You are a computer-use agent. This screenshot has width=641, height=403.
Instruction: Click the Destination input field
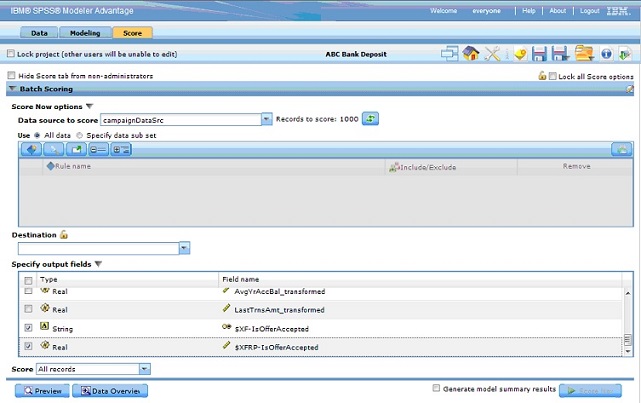point(99,248)
